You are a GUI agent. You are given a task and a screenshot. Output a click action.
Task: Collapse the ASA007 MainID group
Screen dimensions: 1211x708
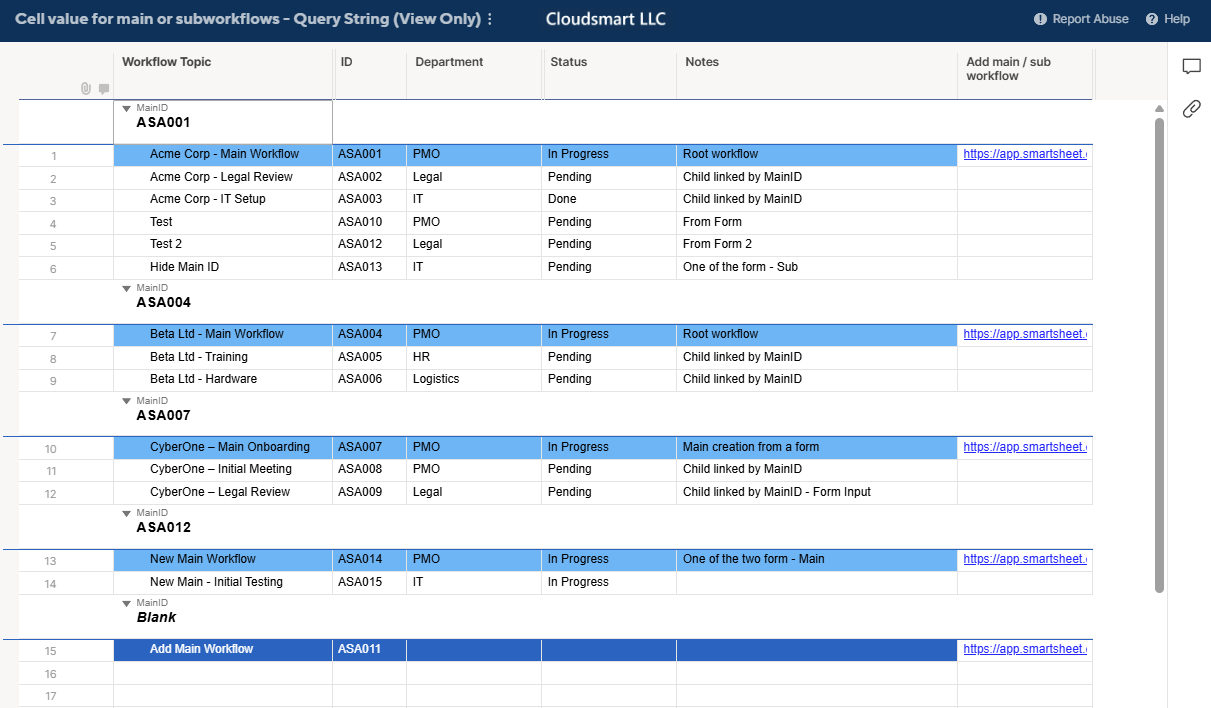click(127, 400)
